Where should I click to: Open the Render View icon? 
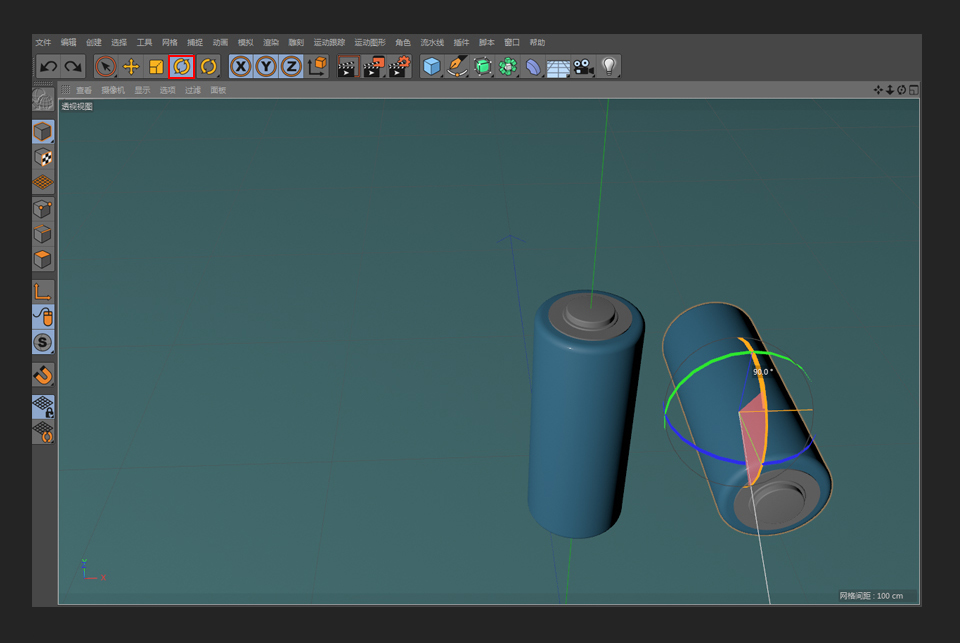pos(347,66)
